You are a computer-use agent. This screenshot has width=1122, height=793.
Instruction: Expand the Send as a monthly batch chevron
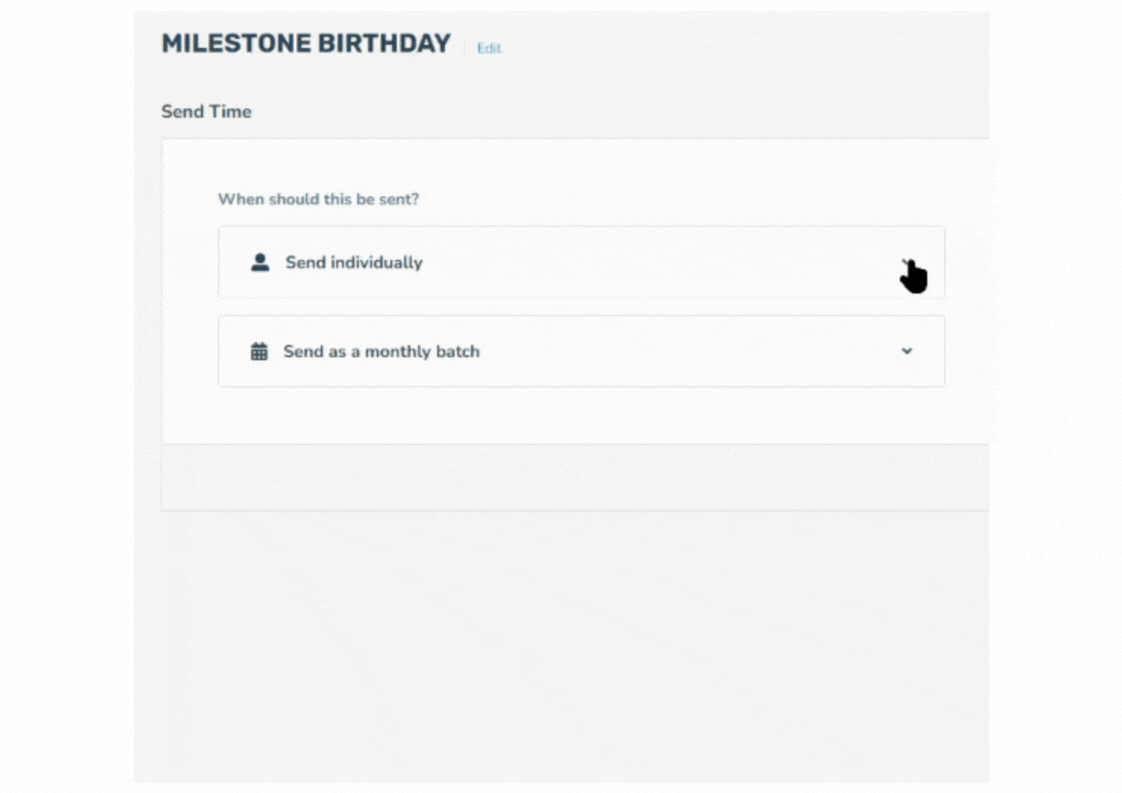pyautogui.click(x=907, y=351)
